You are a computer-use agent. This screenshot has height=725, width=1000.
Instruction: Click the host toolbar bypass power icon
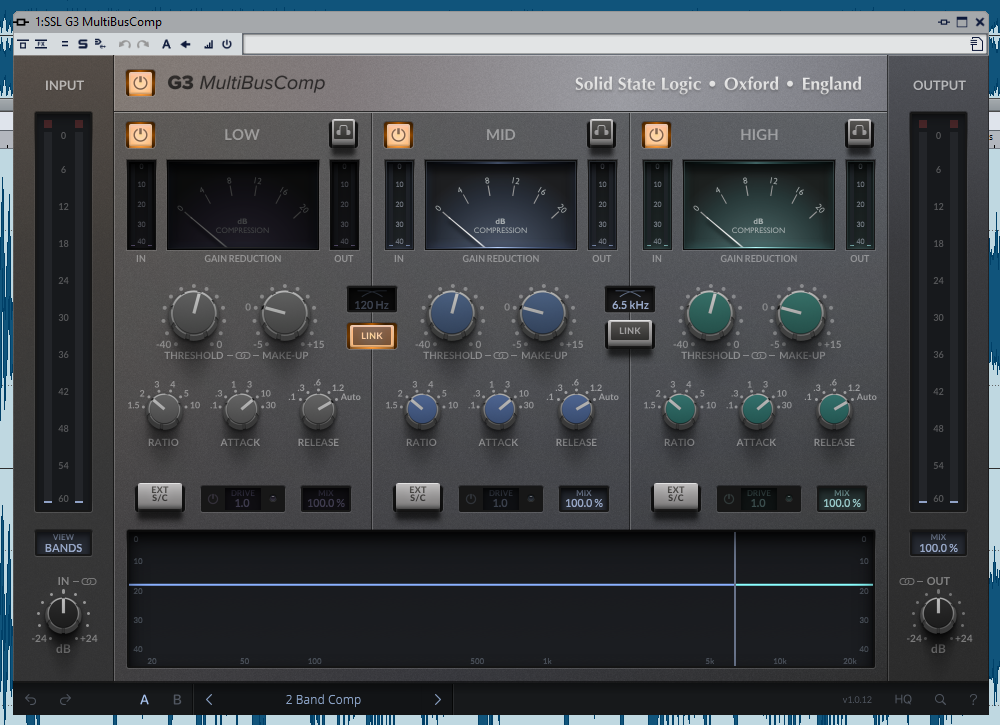227,44
